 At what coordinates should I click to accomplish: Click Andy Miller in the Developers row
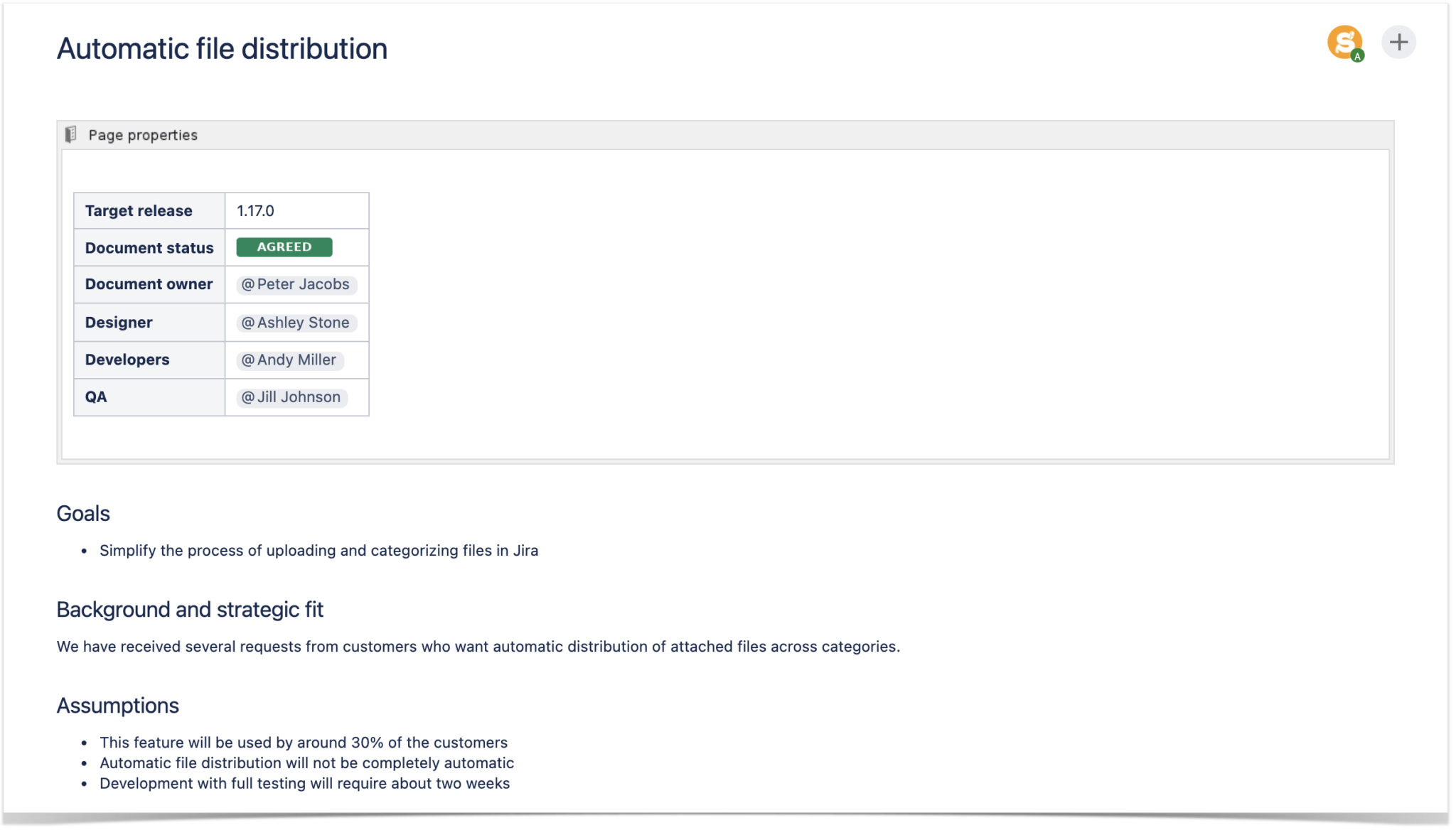coord(289,360)
